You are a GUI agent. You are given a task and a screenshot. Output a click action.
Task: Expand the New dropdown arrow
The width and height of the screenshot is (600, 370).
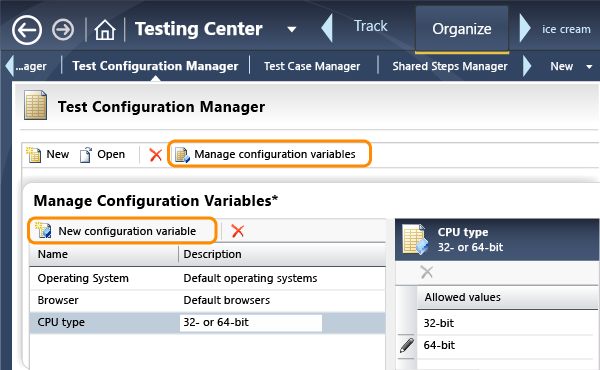point(589,67)
